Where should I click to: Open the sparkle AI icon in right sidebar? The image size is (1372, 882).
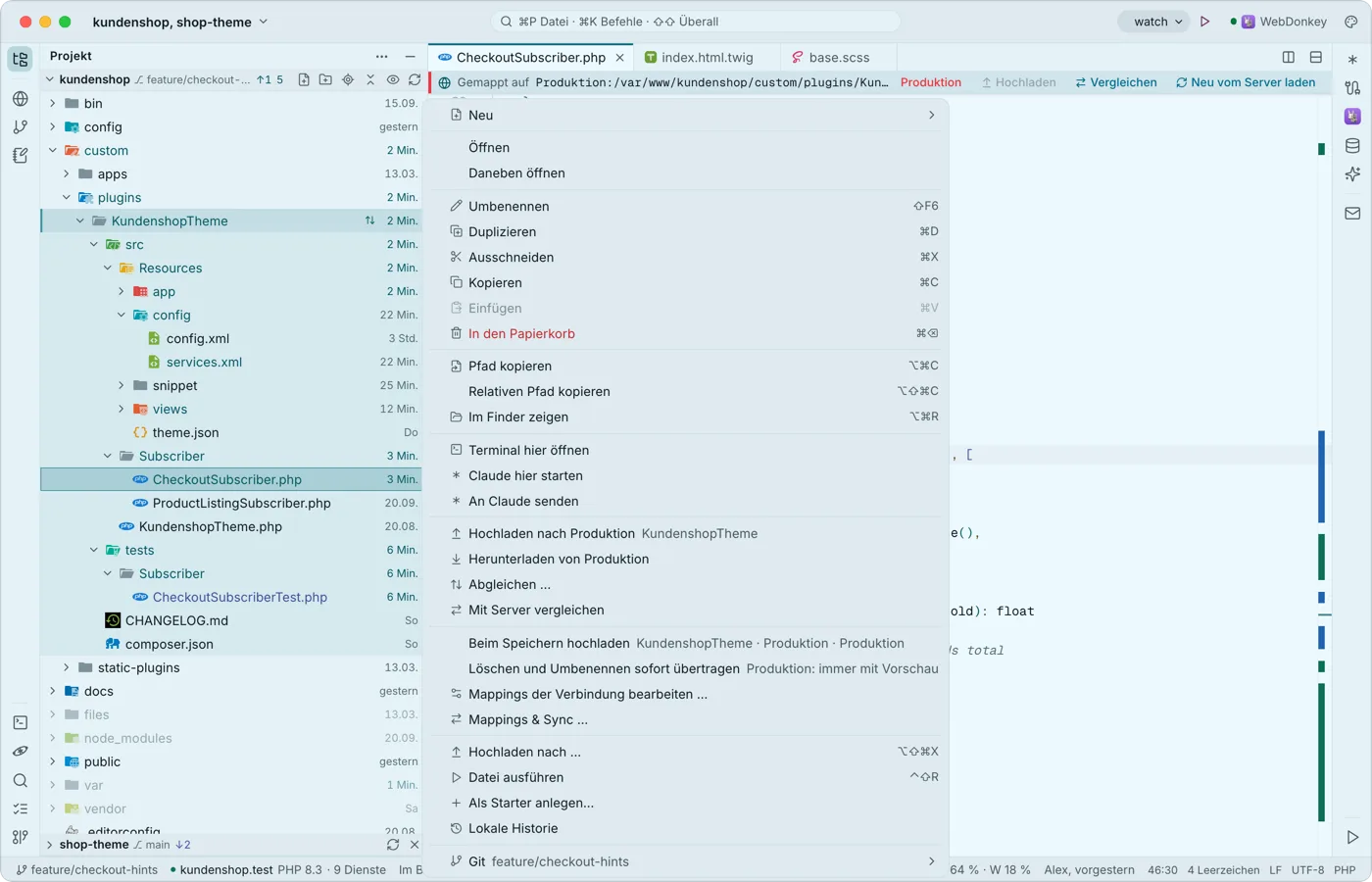[1352, 174]
